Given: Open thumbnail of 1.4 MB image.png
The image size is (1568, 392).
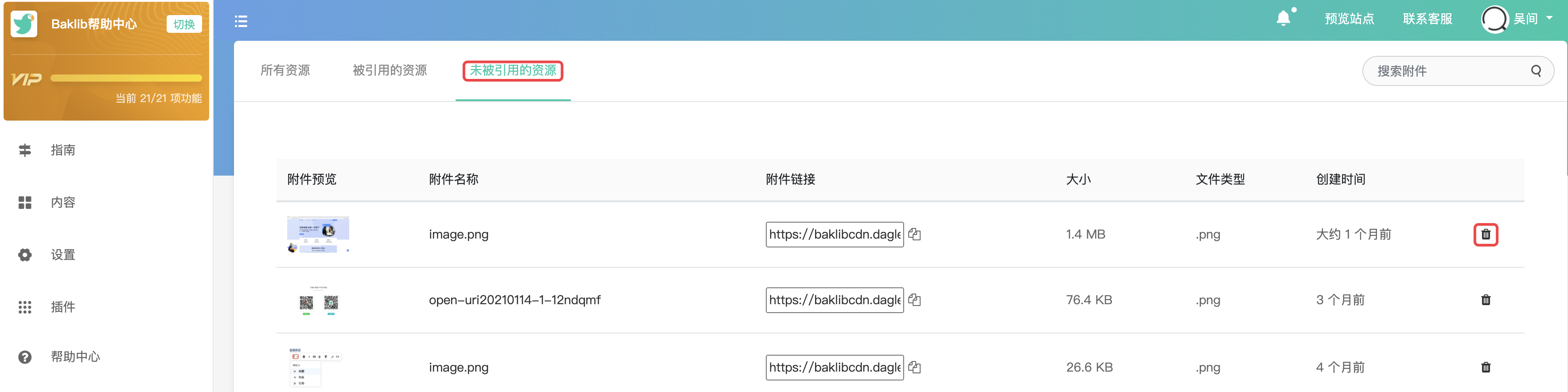Looking at the screenshot, I should click(x=318, y=234).
